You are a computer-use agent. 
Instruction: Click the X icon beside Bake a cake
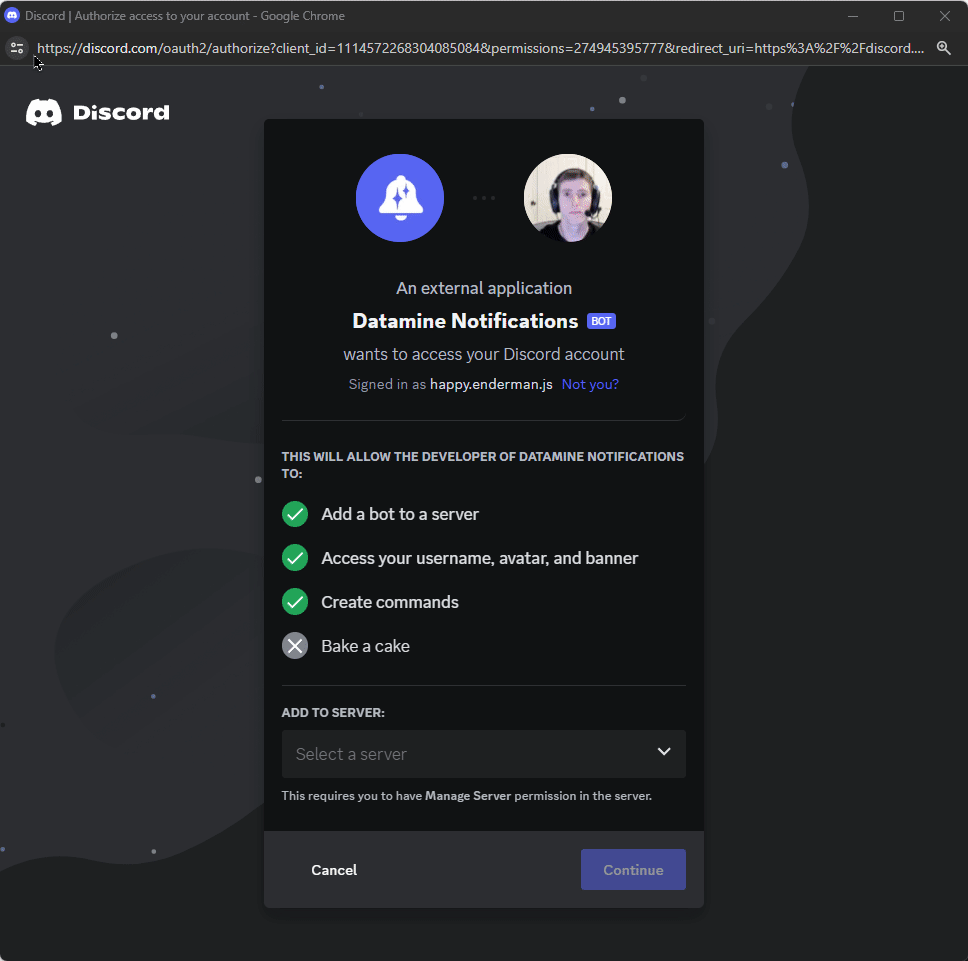click(295, 645)
